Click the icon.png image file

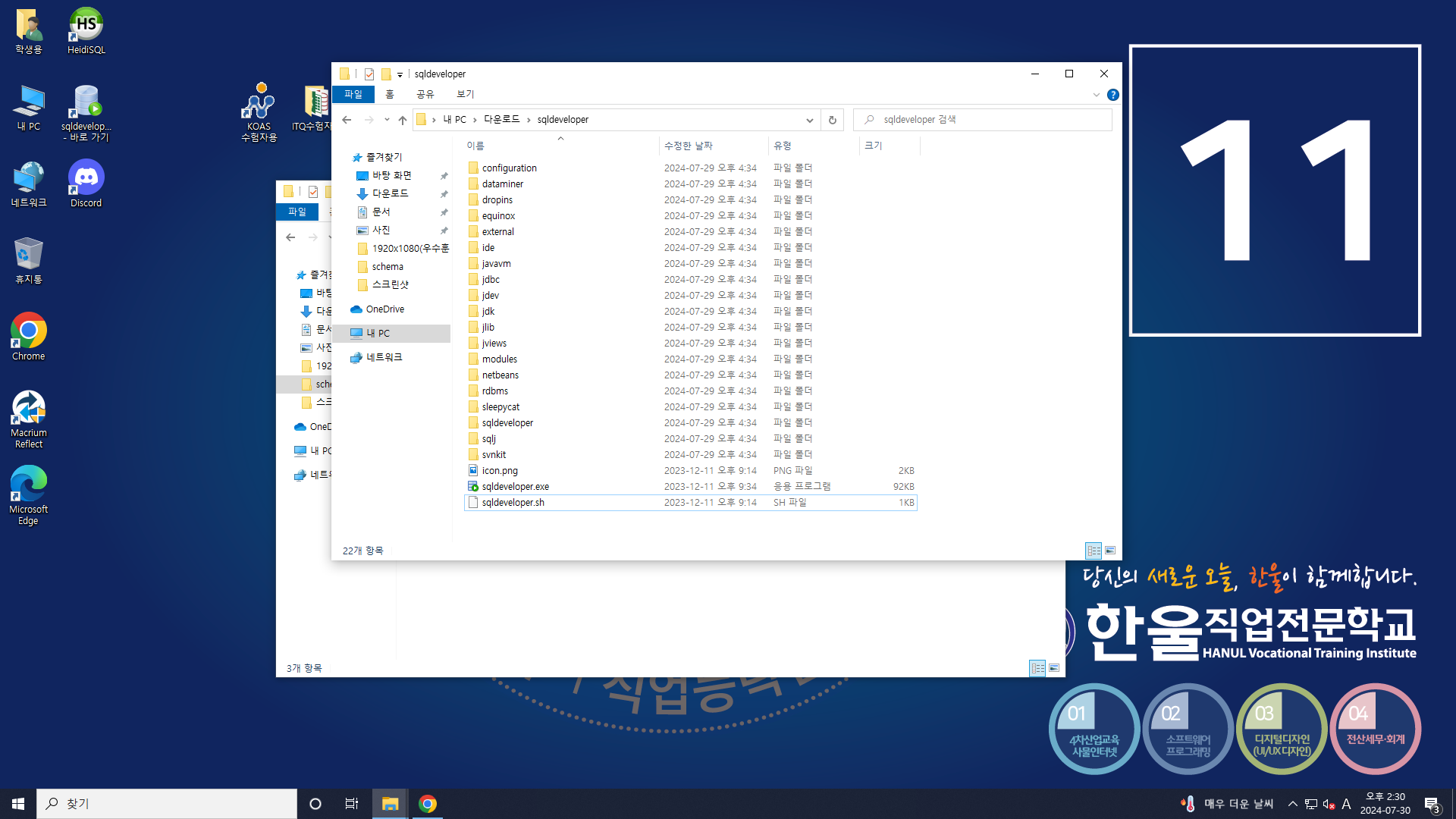click(x=499, y=470)
